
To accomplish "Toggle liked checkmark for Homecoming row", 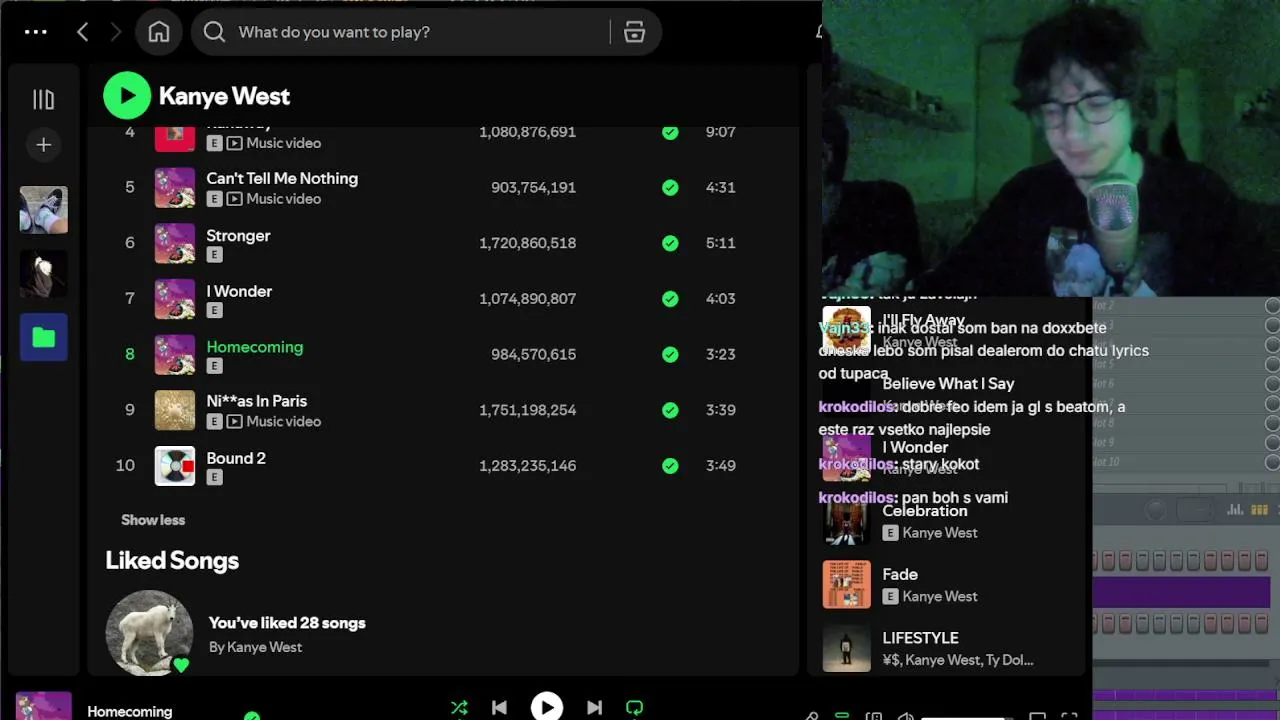I will click(x=670, y=354).
